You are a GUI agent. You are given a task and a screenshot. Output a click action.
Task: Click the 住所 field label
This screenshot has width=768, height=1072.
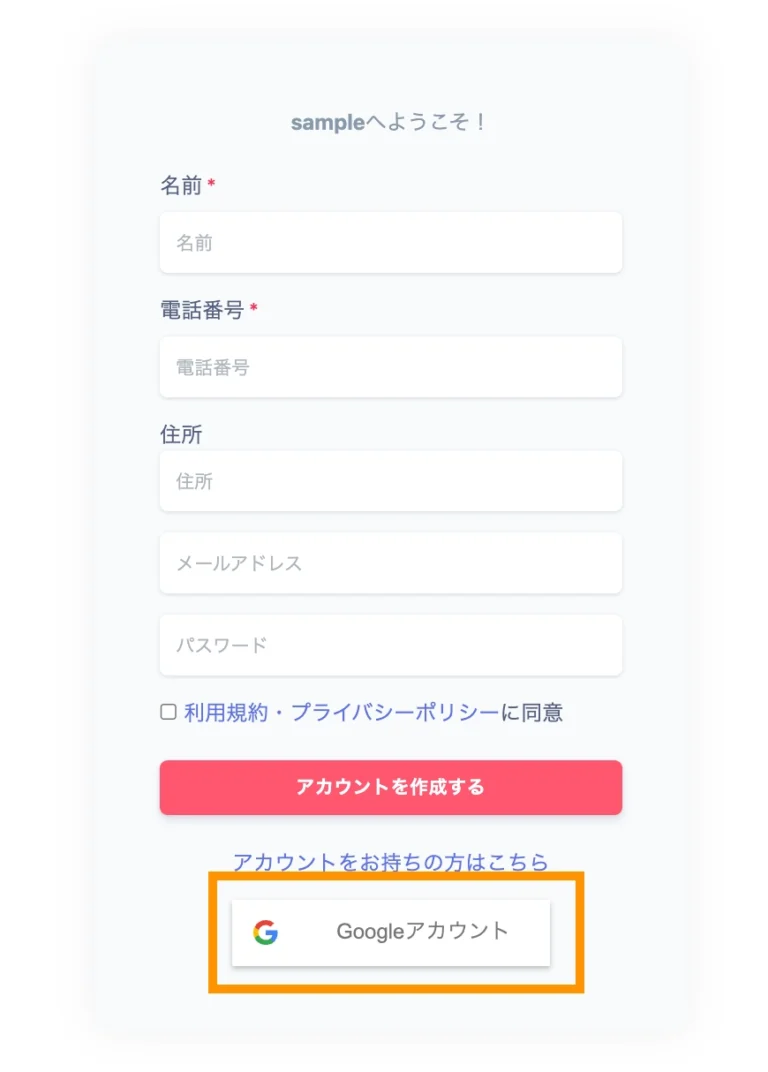181,435
